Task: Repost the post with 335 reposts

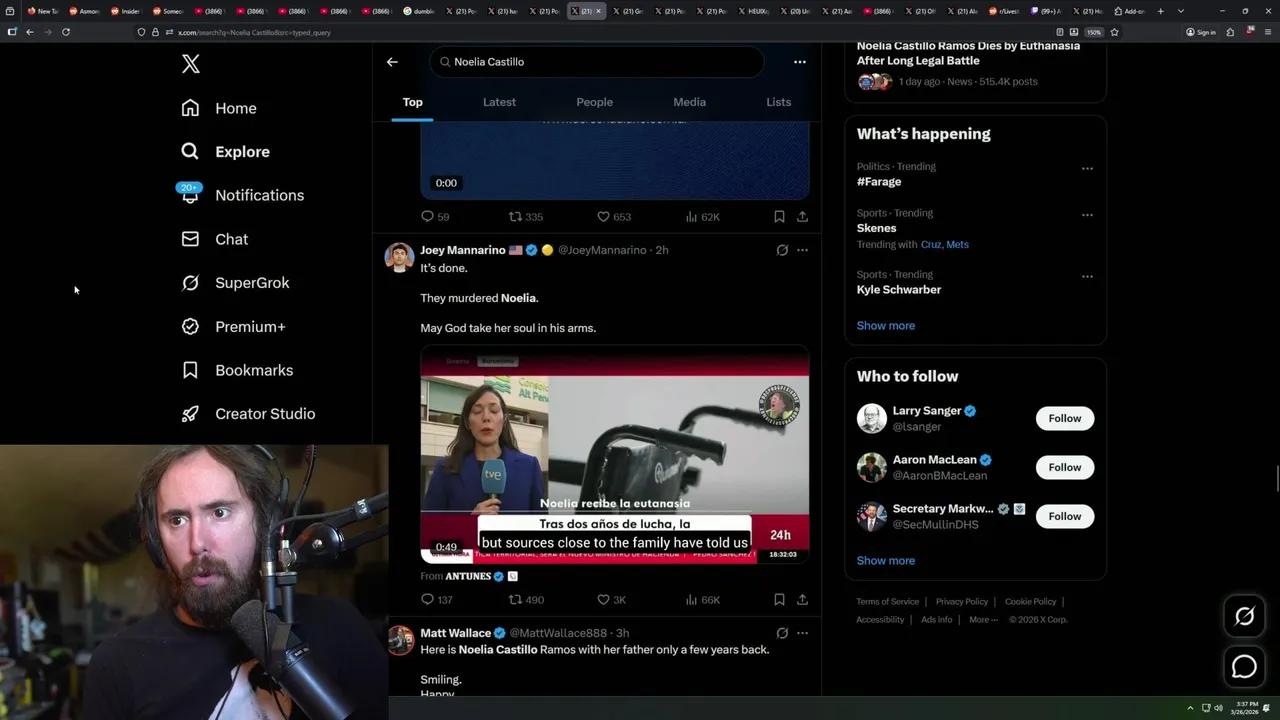Action: point(526,217)
